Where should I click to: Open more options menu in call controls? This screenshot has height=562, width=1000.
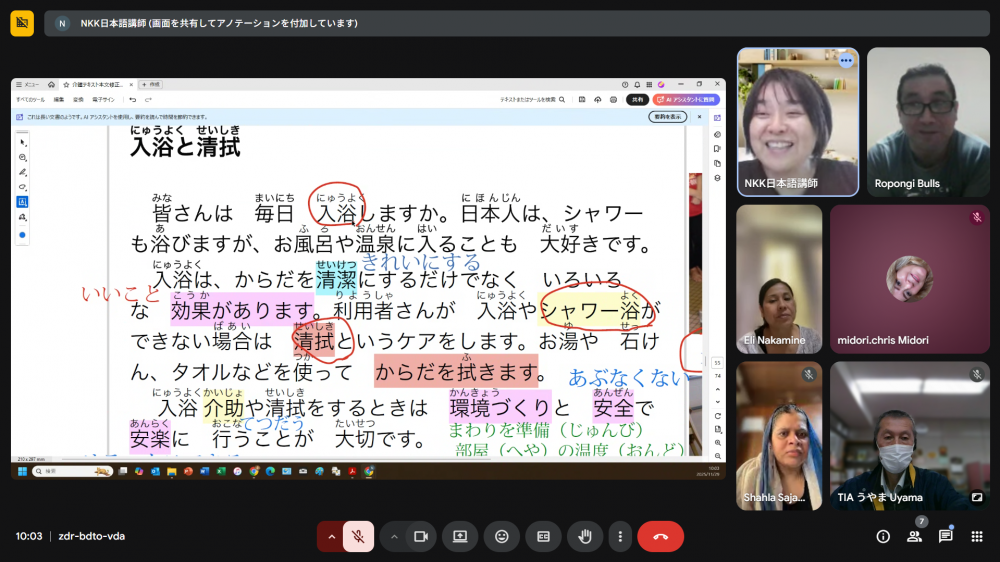tap(621, 537)
